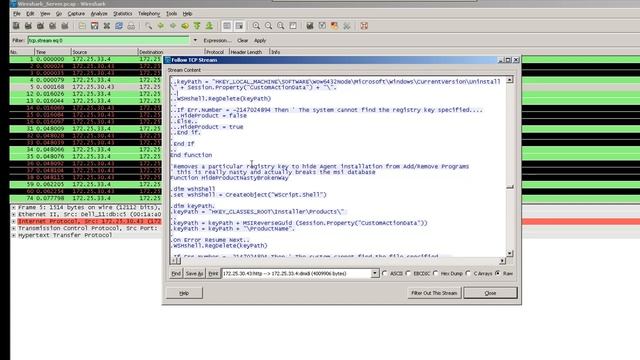This screenshot has height=360, width=640.
Task: Open a capture file icon
Action: (82, 26)
